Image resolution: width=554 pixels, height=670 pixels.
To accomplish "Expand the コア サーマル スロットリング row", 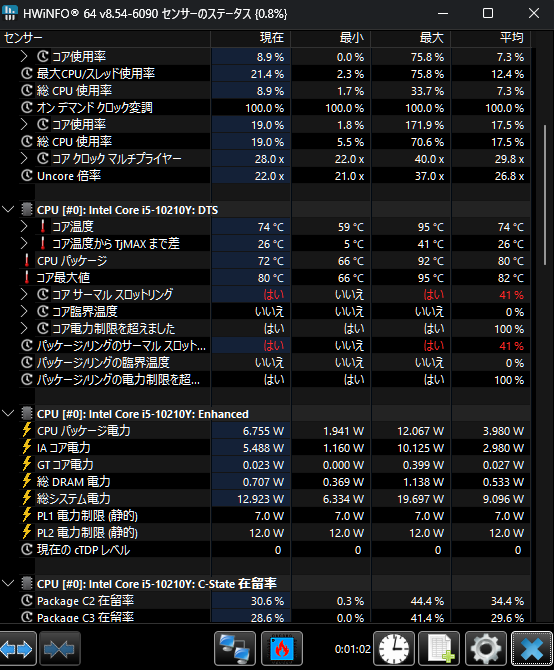I will coord(24,294).
